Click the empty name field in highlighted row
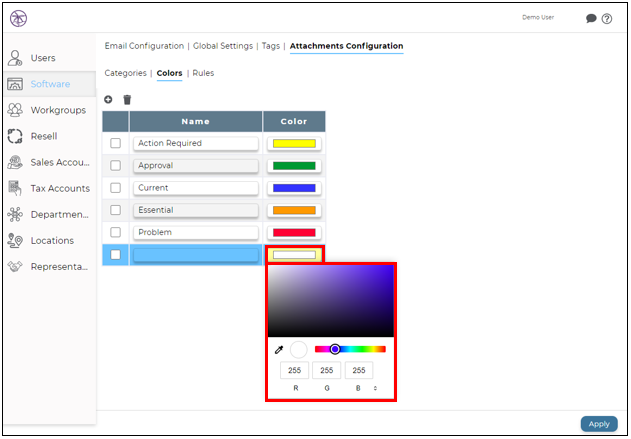The height and width of the screenshot is (439, 631). point(196,255)
